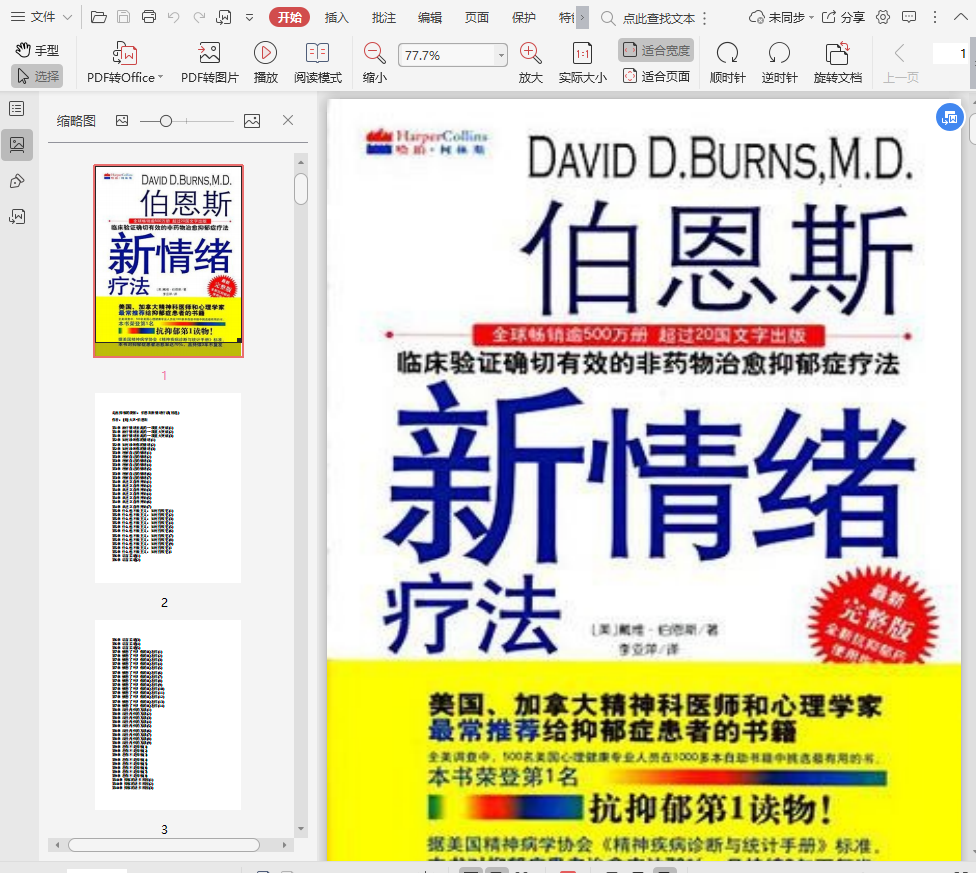Viewport: 976px width, 873px height.
Task: Click thumbnail panel scroll down arrow
Action: [x=301, y=828]
